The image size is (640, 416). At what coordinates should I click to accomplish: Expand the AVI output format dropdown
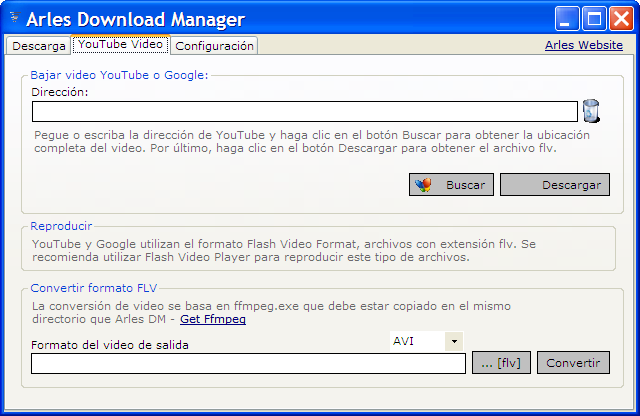click(x=454, y=341)
